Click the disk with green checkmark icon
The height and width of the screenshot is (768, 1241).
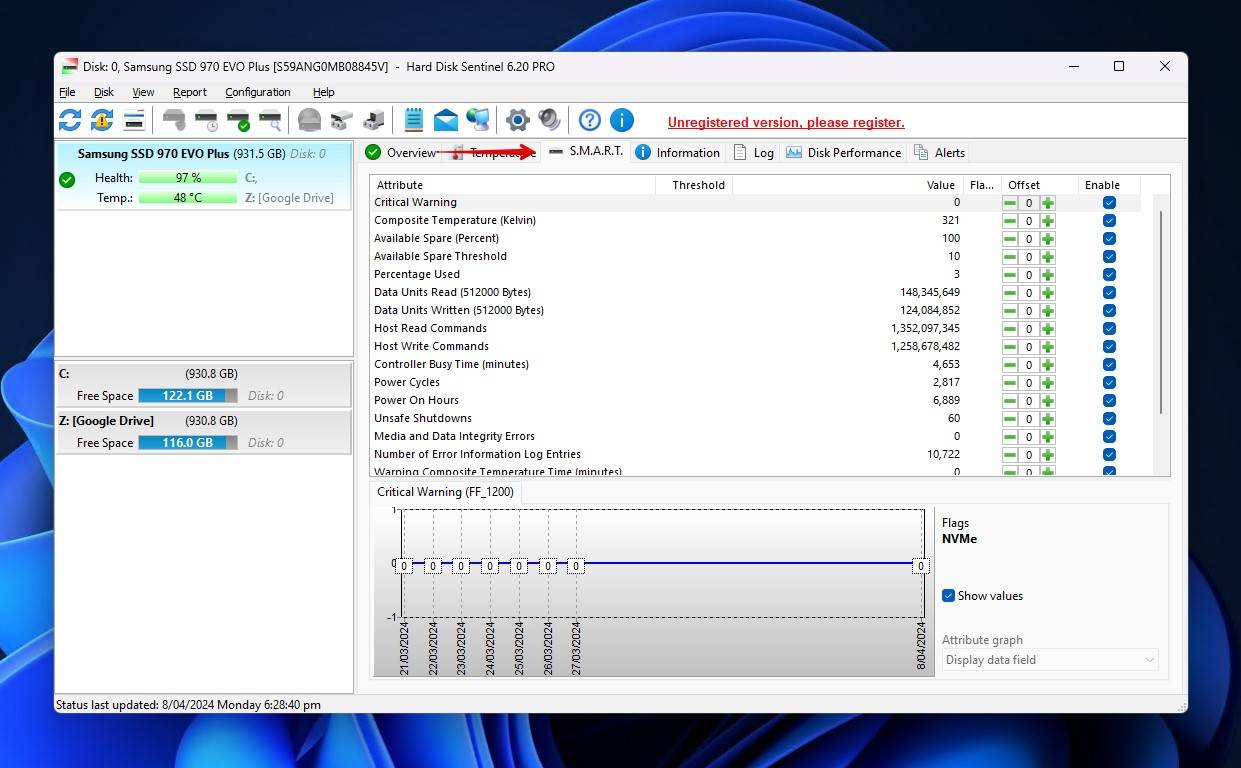click(238, 121)
